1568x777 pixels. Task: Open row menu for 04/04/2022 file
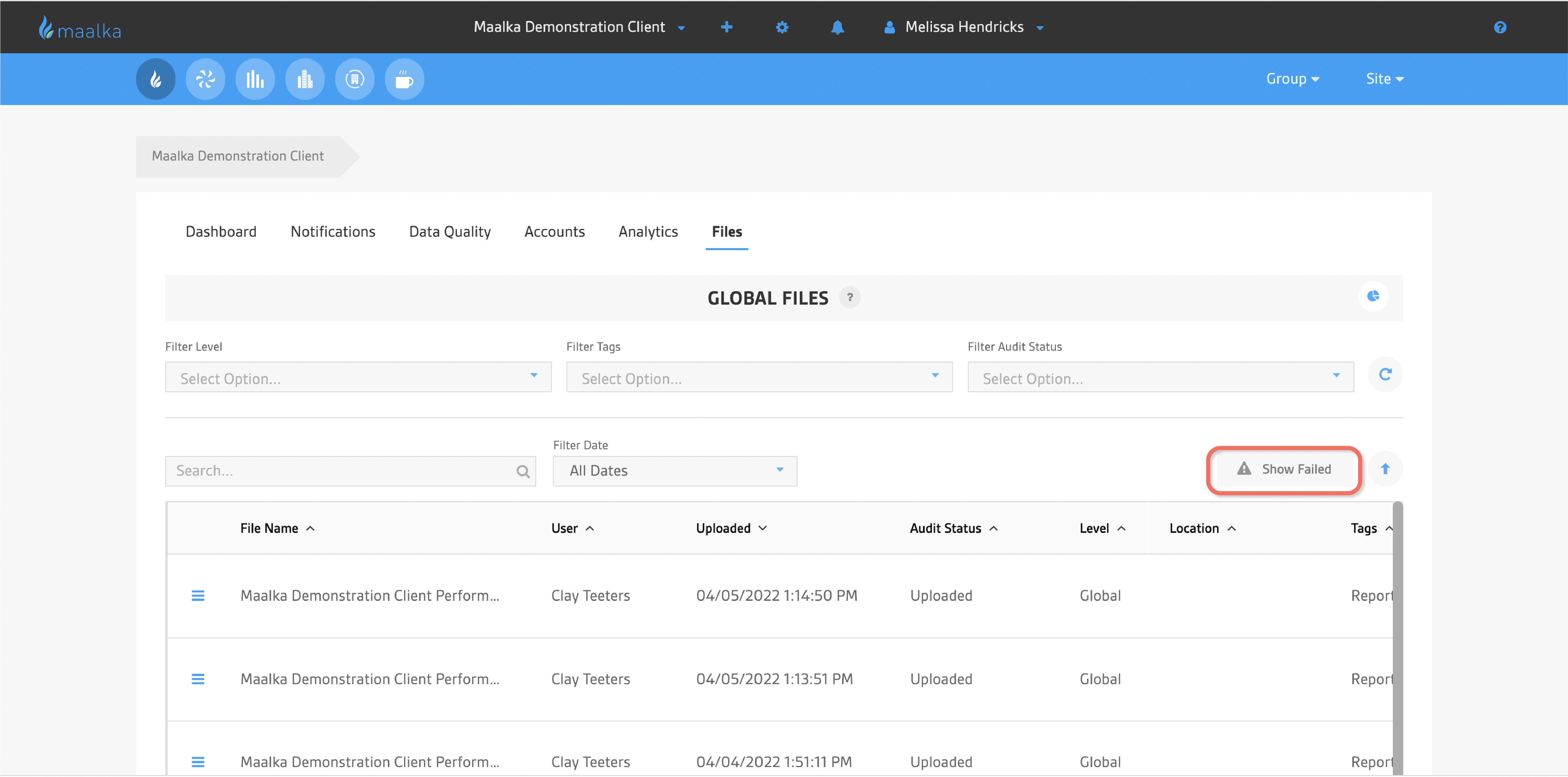198,762
